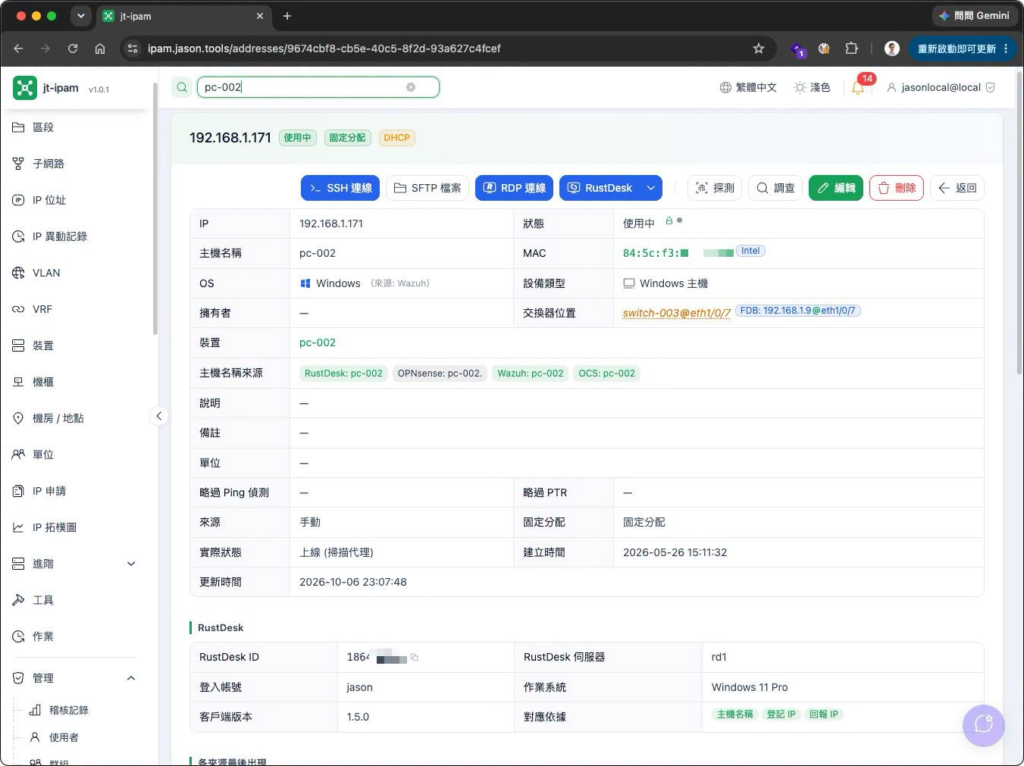Click the search magnifier icon
Screen dimensions: 1024x766
click(x=182, y=87)
